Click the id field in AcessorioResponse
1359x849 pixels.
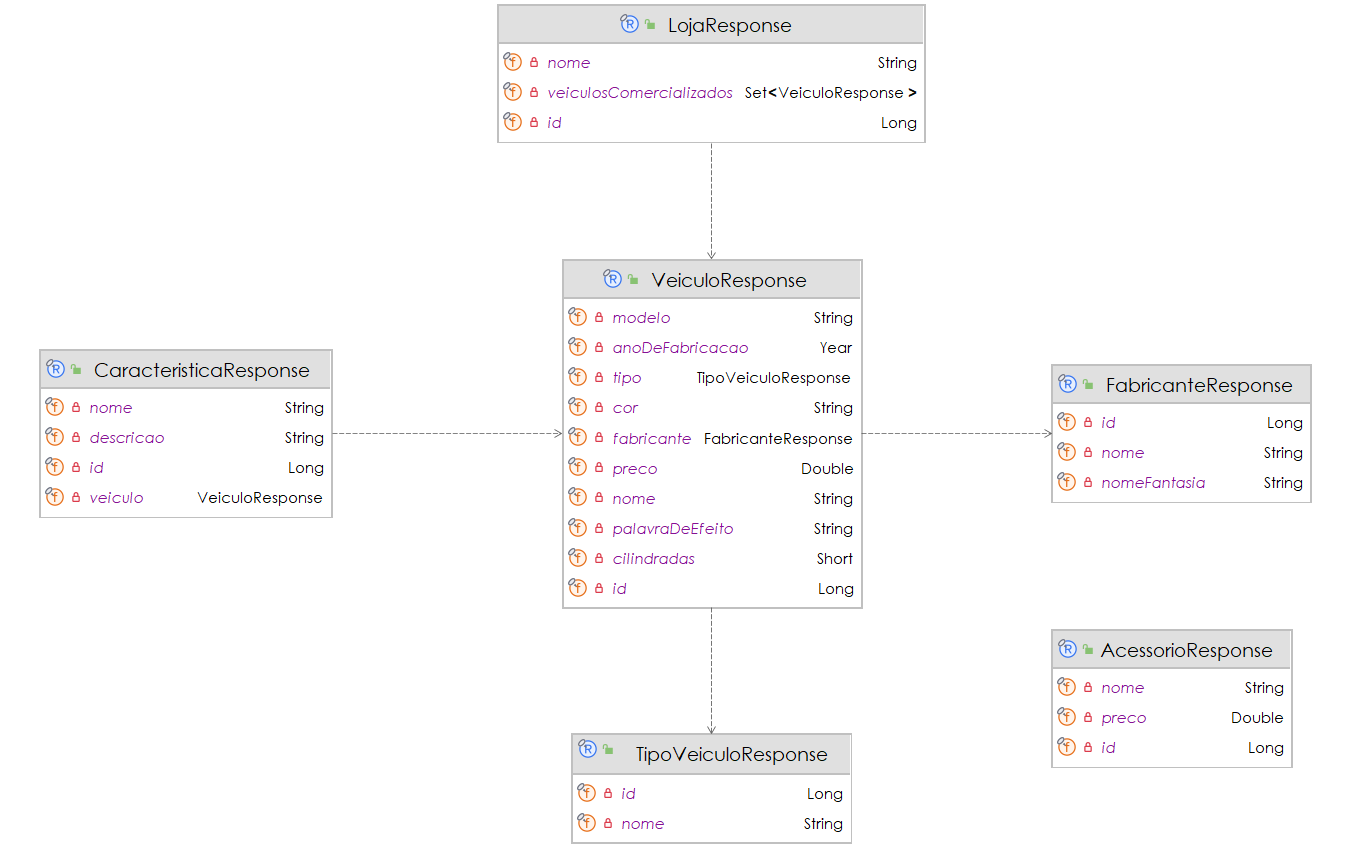tap(1108, 748)
